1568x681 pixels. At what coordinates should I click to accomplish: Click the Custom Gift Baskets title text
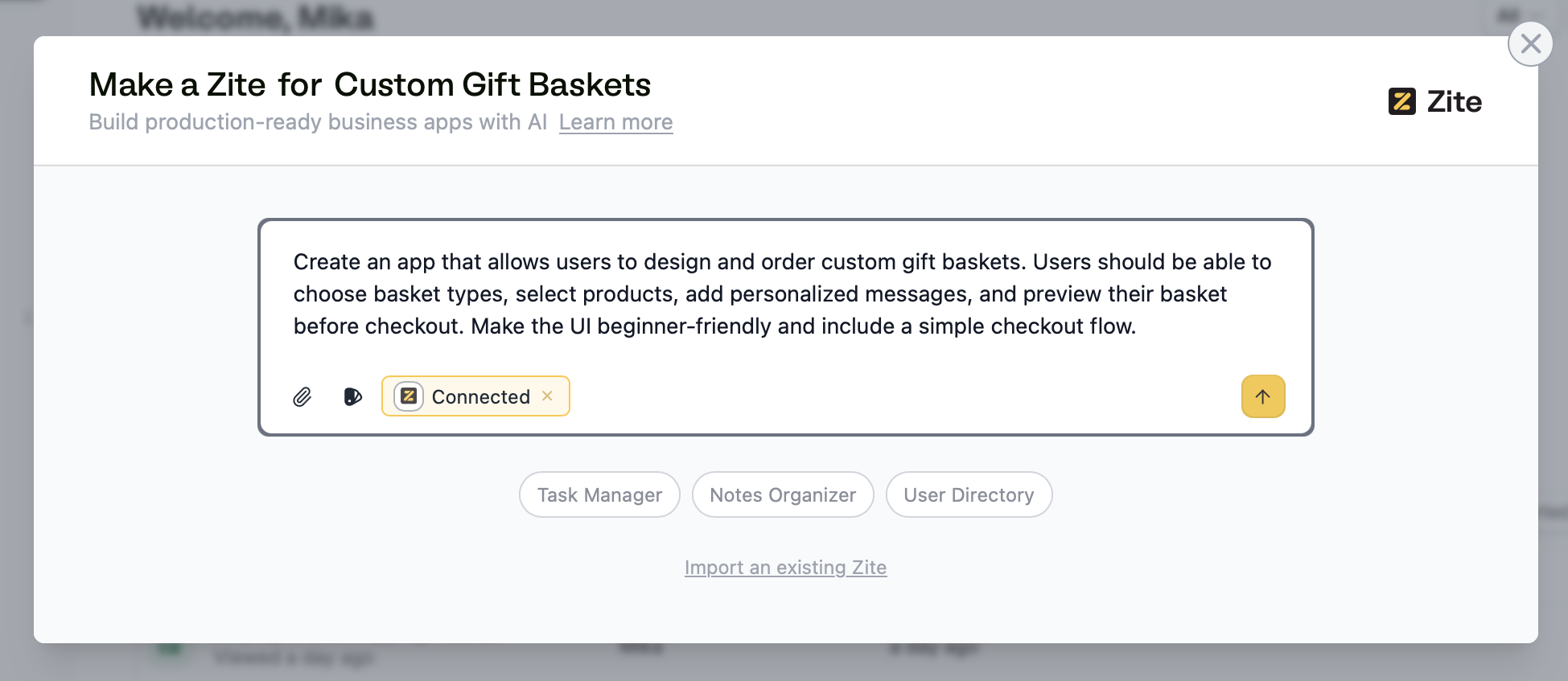(492, 85)
